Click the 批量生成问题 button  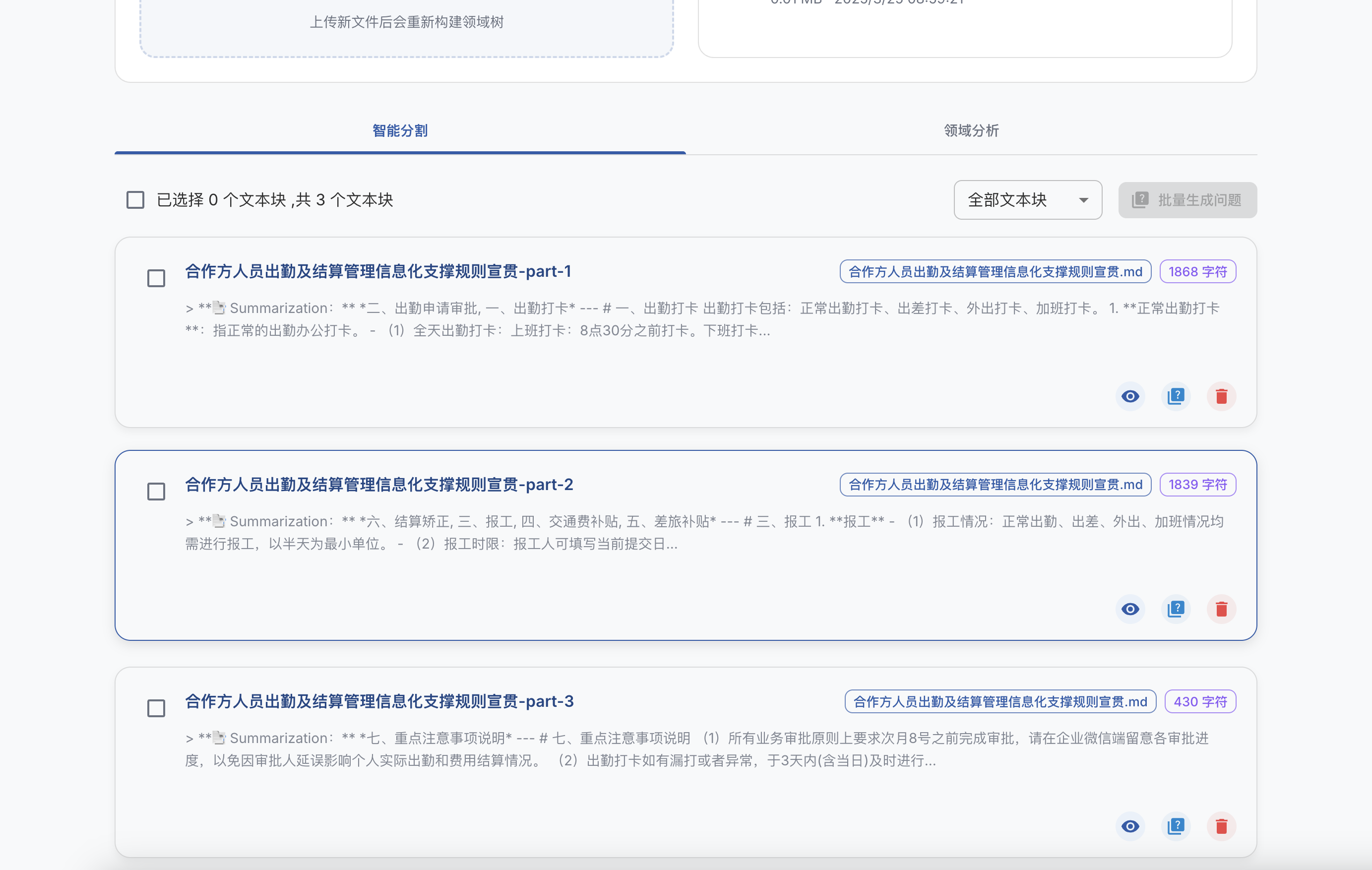click(x=1187, y=200)
